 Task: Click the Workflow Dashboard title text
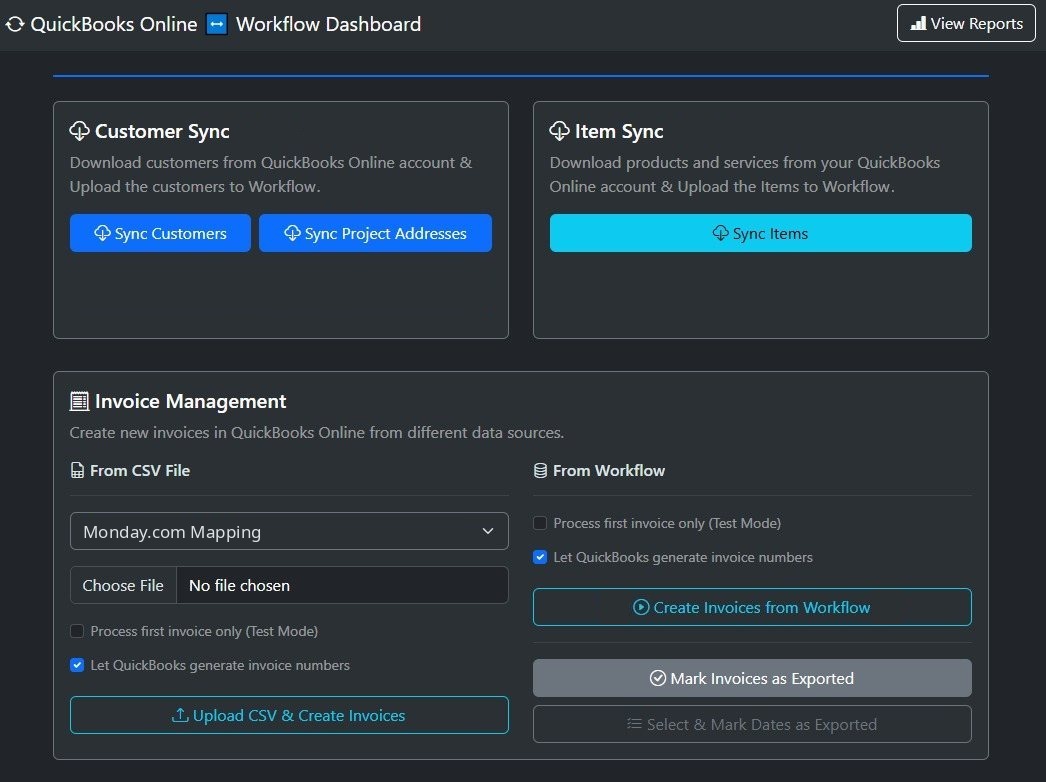tap(328, 24)
